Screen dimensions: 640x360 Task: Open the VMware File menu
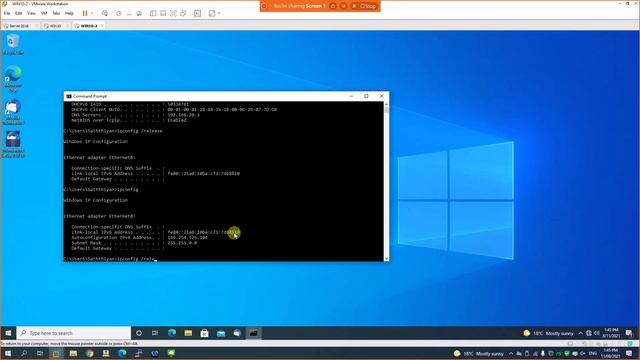tap(7, 13)
